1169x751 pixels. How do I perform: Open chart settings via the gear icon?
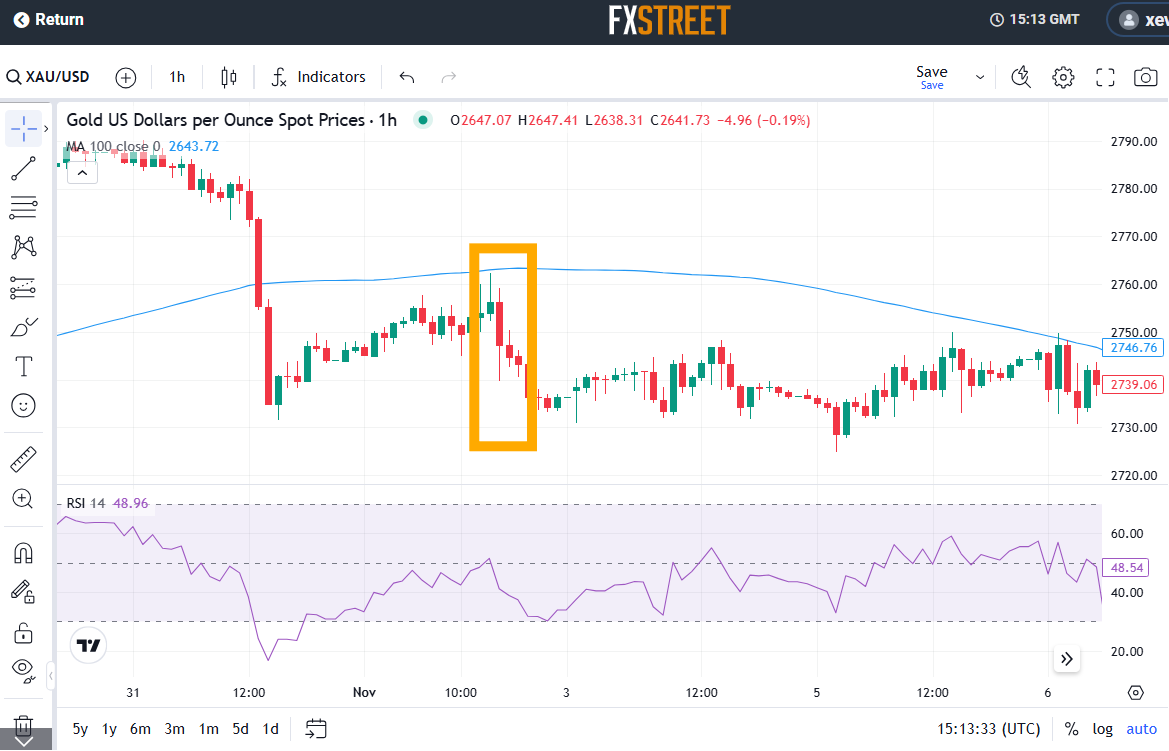[1063, 76]
